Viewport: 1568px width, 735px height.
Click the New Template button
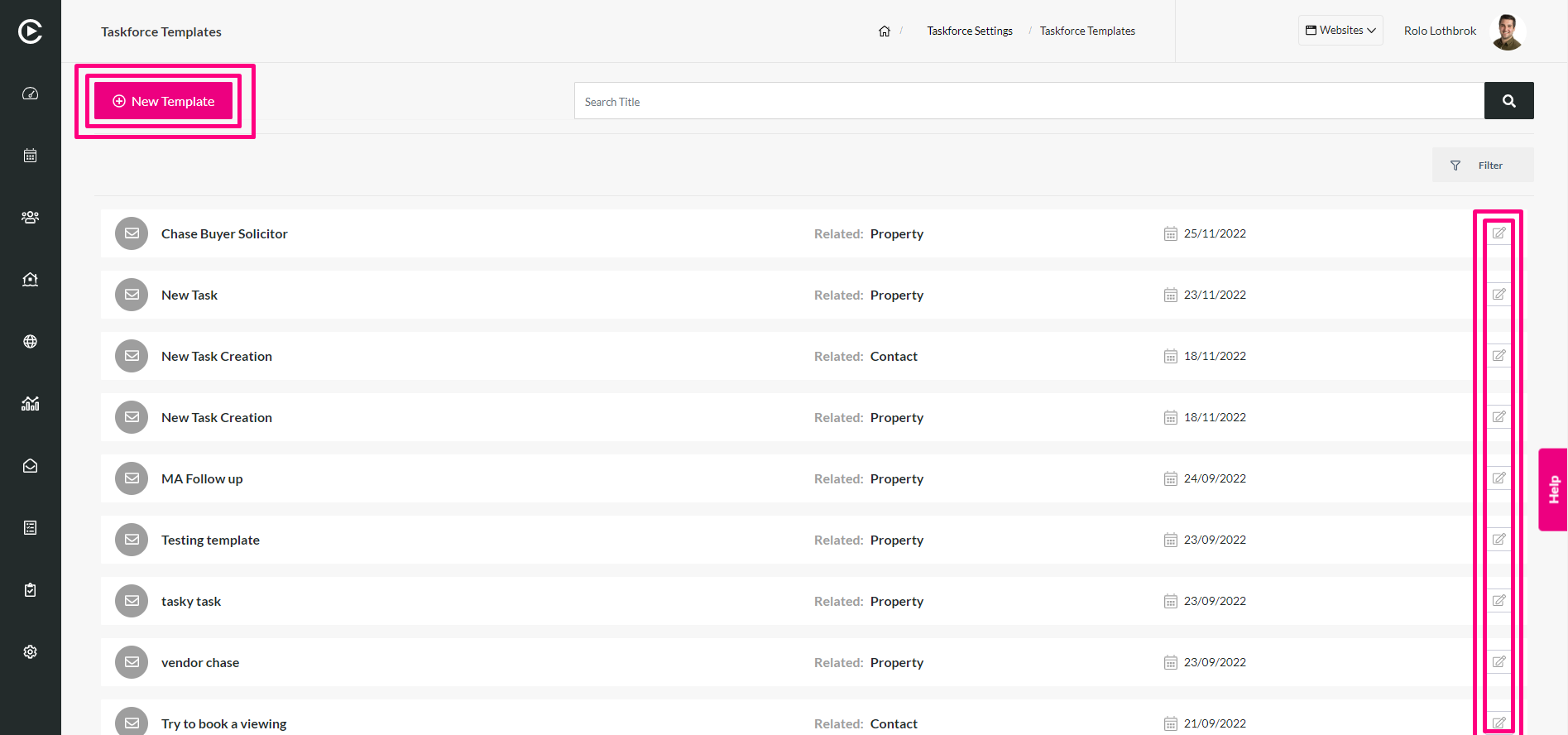164,101
